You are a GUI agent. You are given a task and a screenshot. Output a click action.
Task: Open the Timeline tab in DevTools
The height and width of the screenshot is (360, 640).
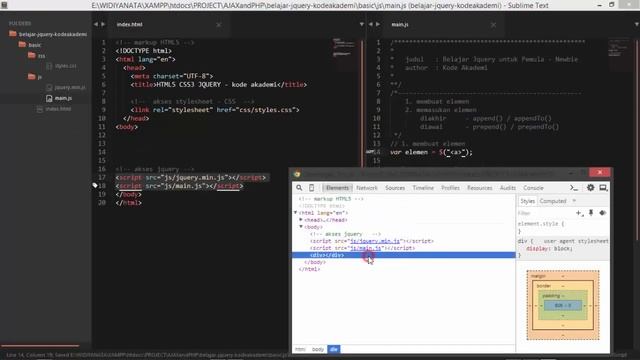point(423,188)
